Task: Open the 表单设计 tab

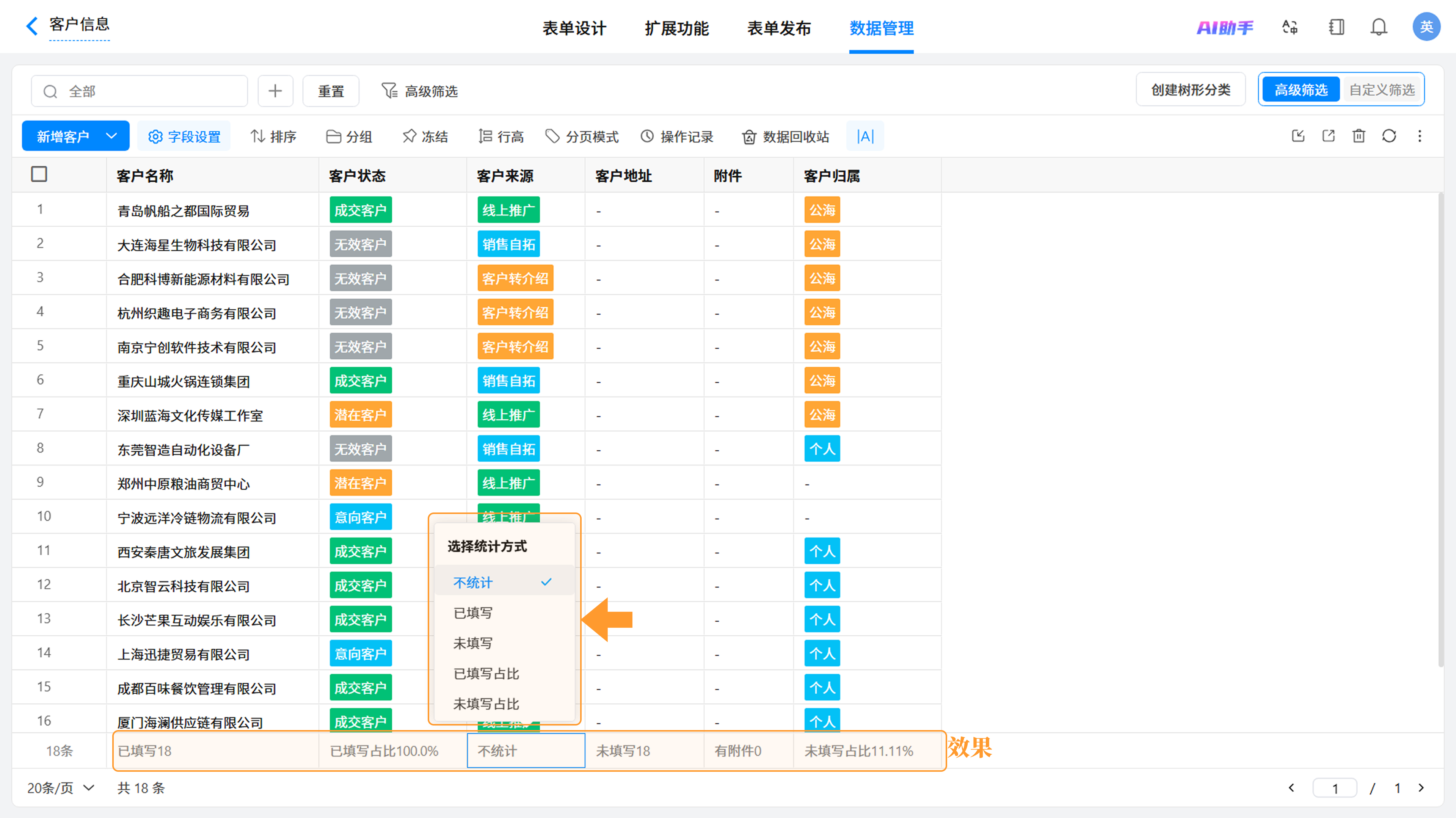Action: (574, 28)
